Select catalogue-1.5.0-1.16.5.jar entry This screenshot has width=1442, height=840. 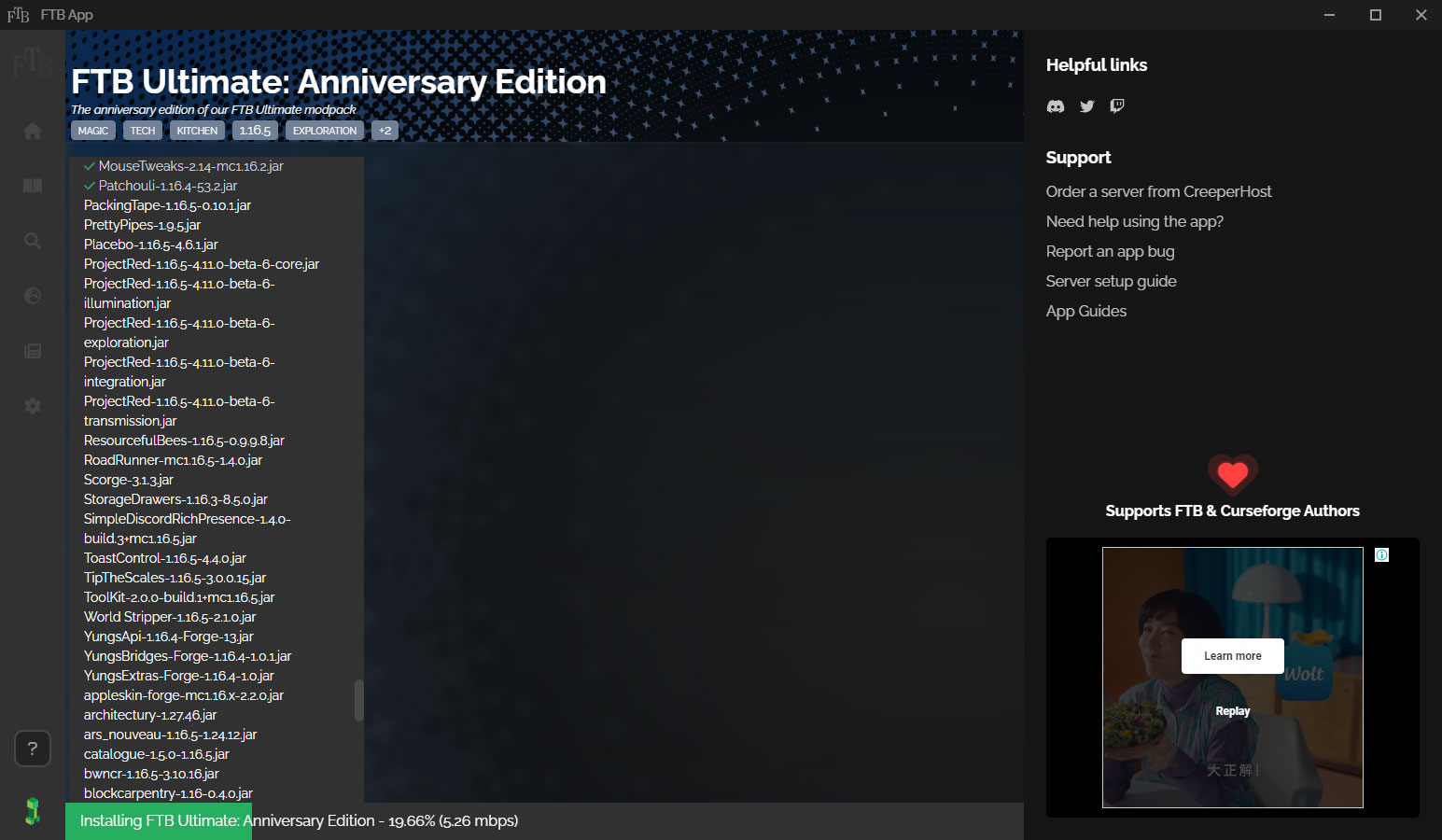click(157, 754)
